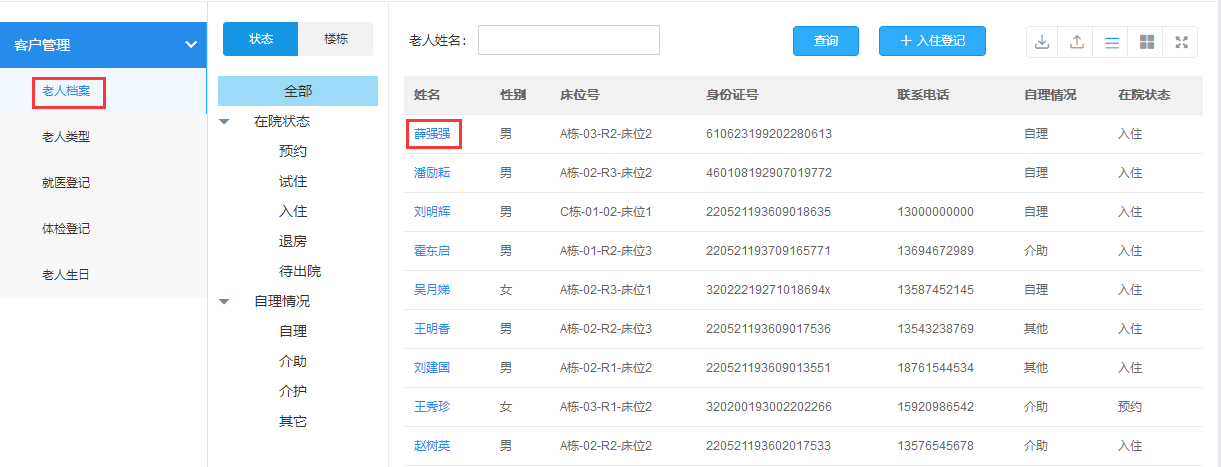Collapse the 自理情况 tree node arrow

[x=224, y=301]
